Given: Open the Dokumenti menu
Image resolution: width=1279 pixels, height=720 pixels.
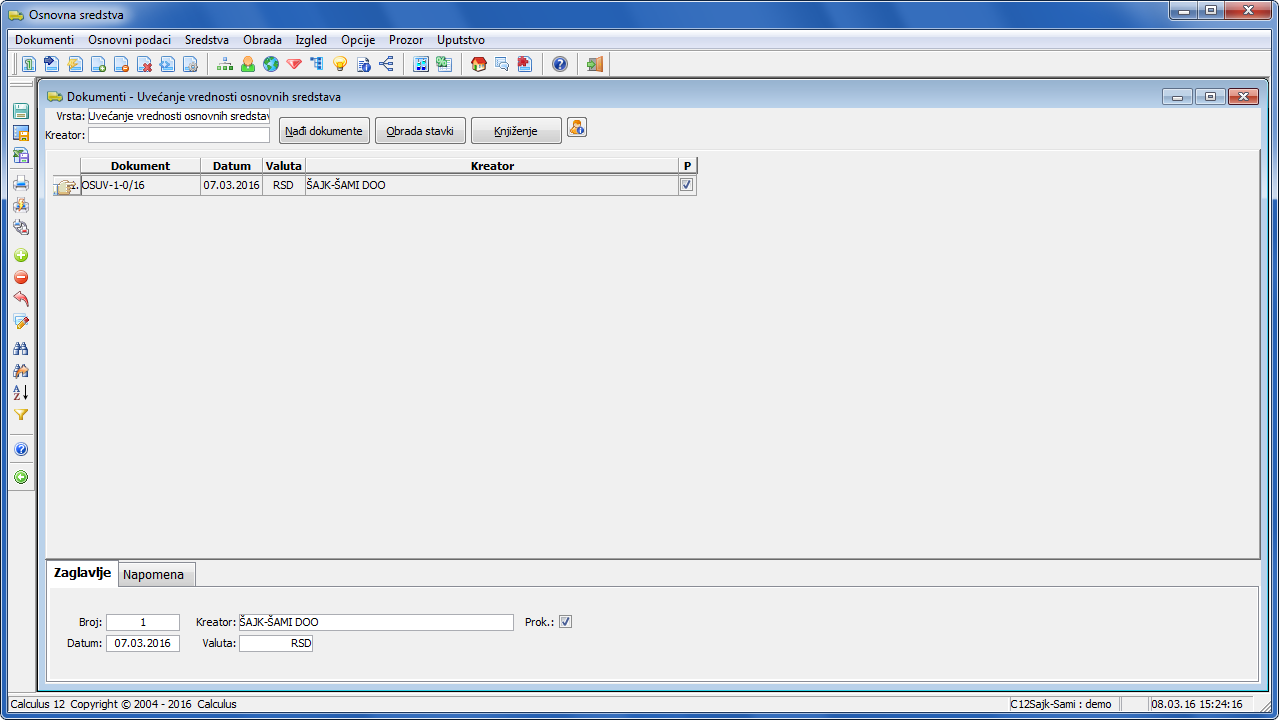Looking at the screenshot, I should point(44,40).
